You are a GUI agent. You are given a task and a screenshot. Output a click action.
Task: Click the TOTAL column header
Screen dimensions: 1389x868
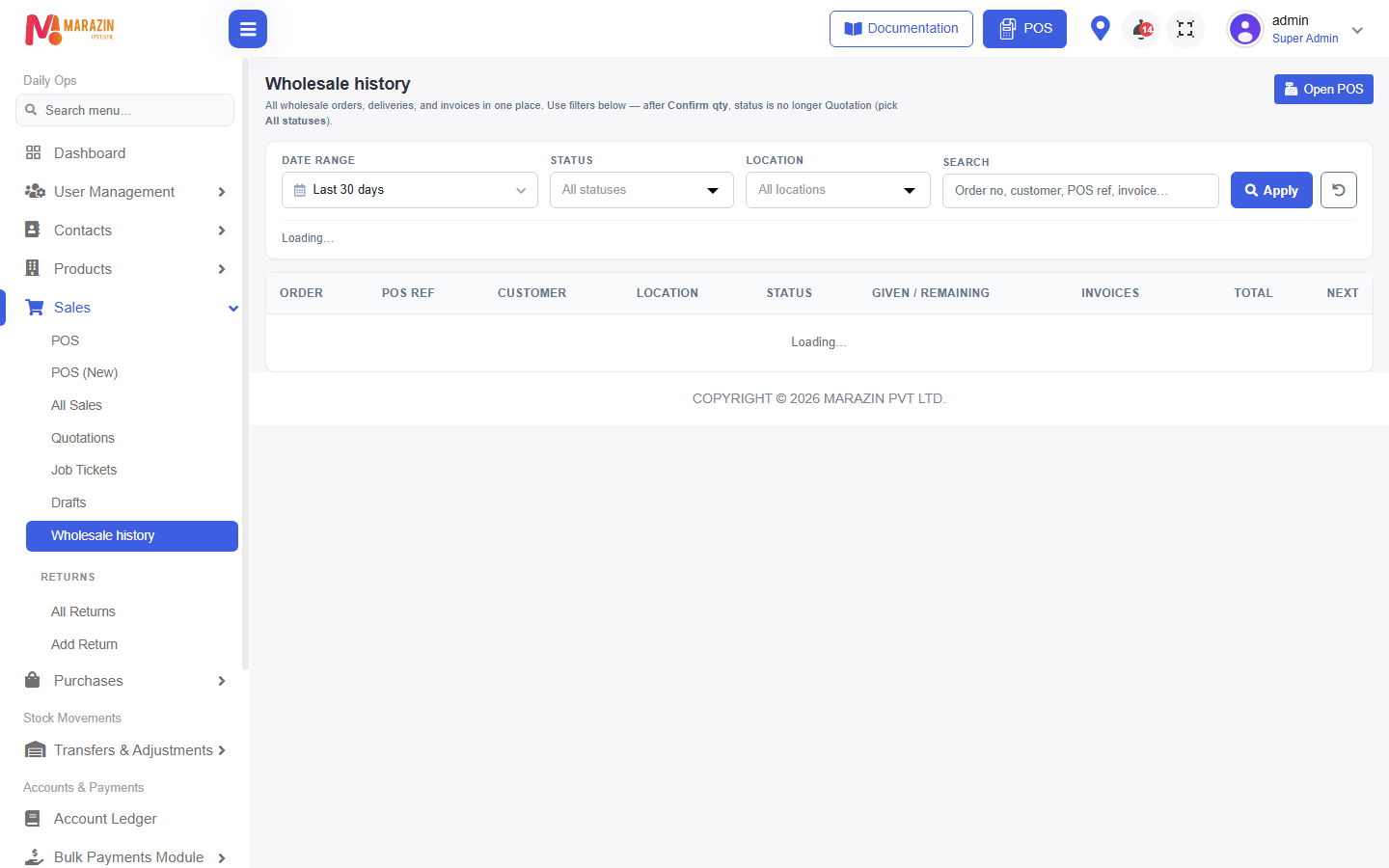1253,293
